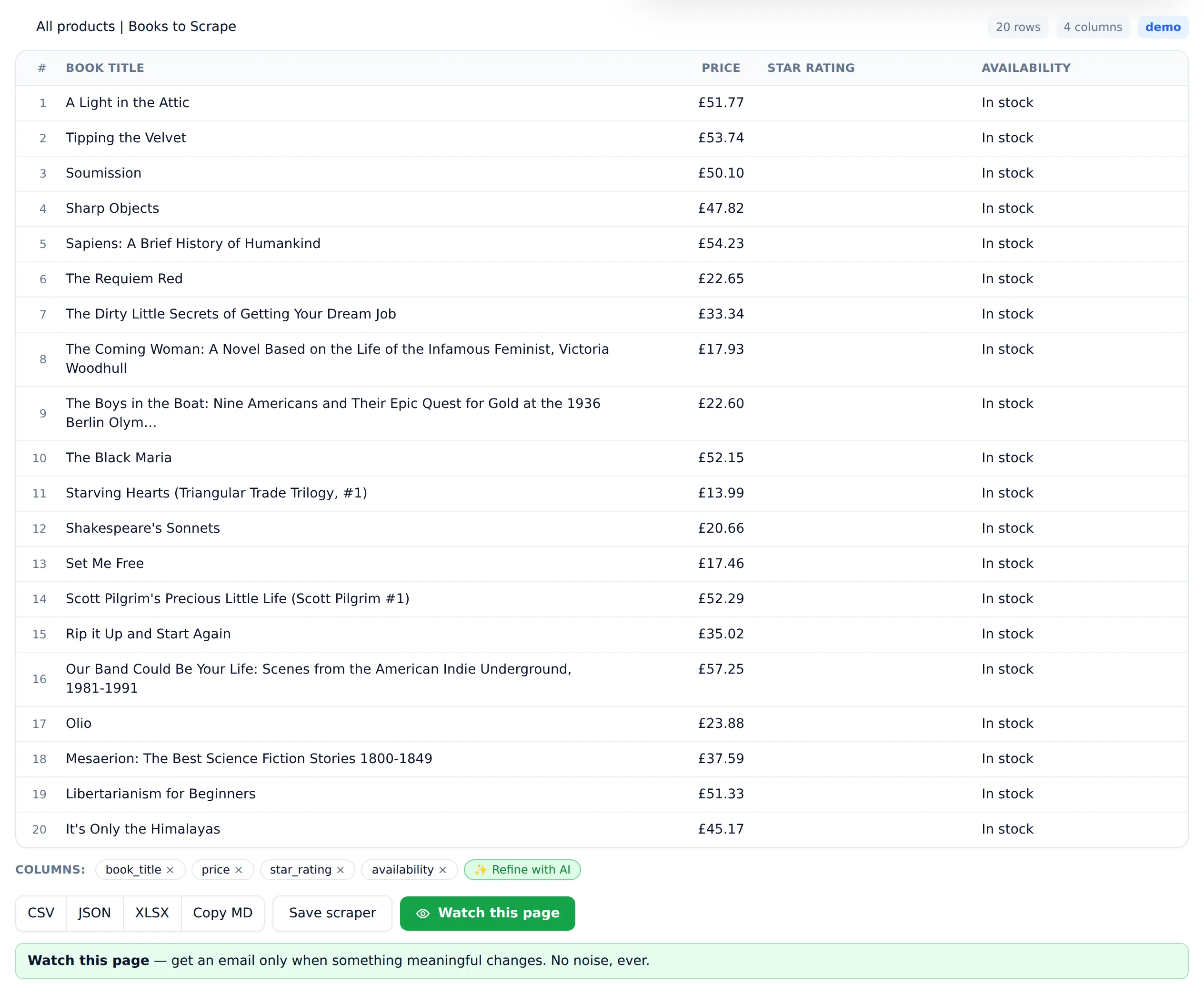
Task: Select 'Set Me Free' title
Action: 105,564
